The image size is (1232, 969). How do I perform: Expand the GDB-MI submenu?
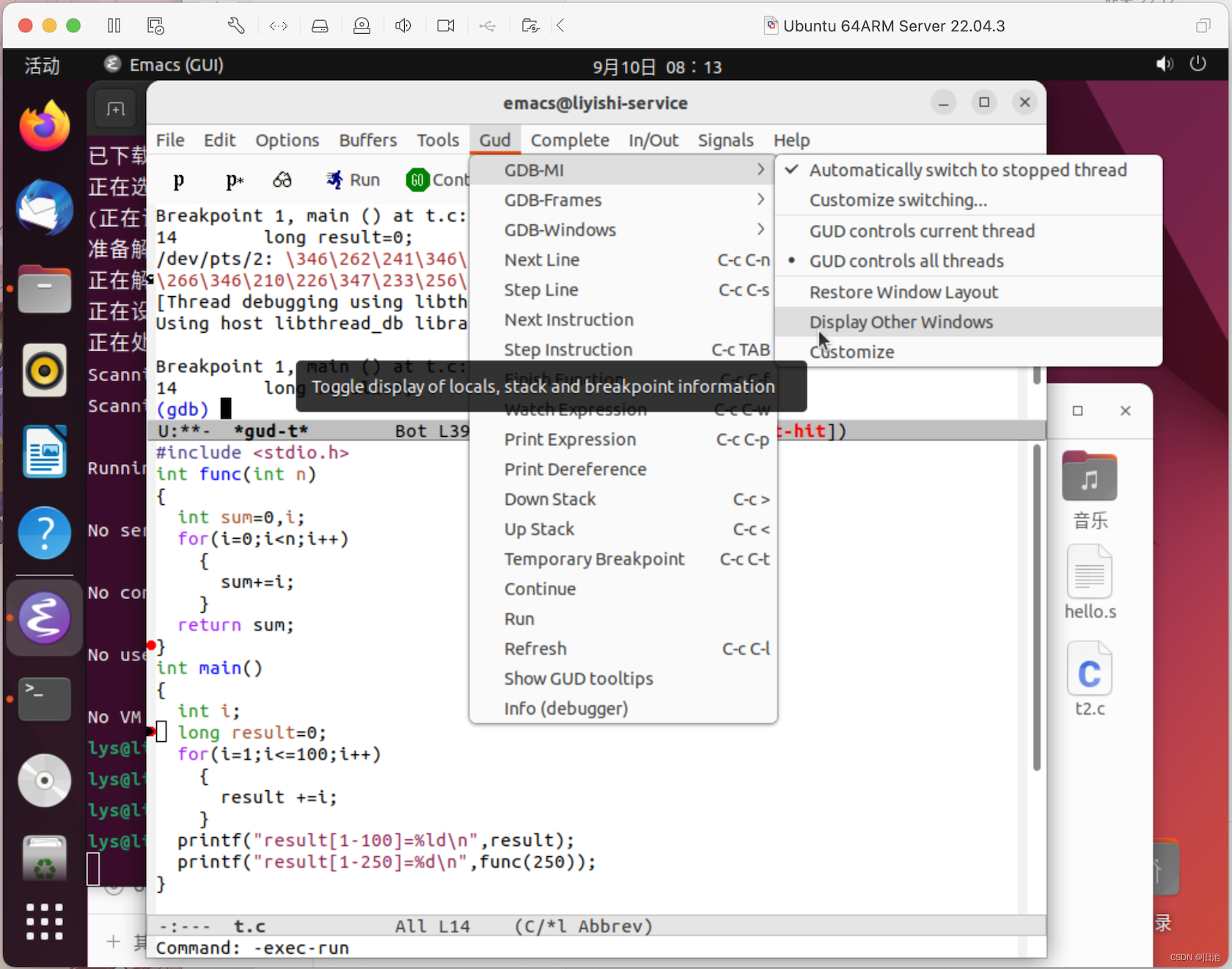[x=622, y=170]
